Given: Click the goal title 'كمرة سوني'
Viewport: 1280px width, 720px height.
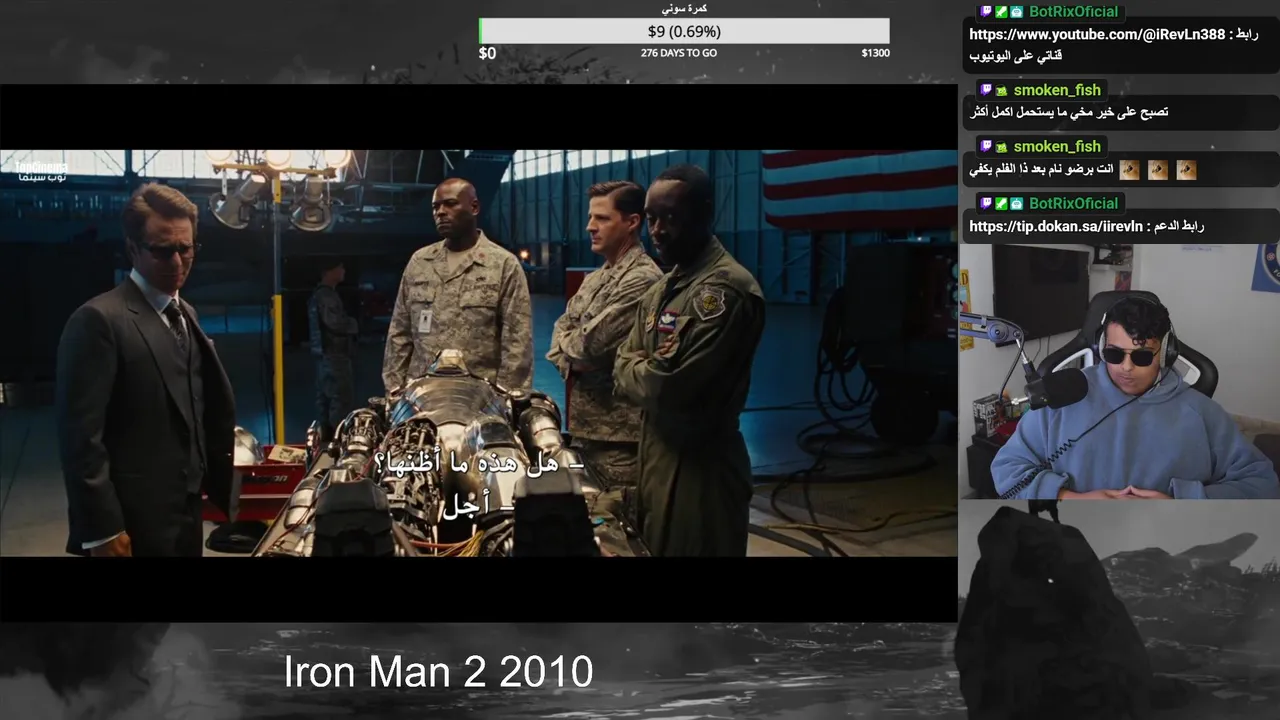Looking at the screenshot, I should pos(684,8).
